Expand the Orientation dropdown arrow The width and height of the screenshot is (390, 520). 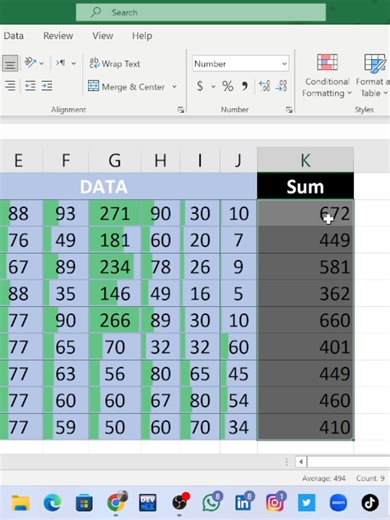click(41, 63)
